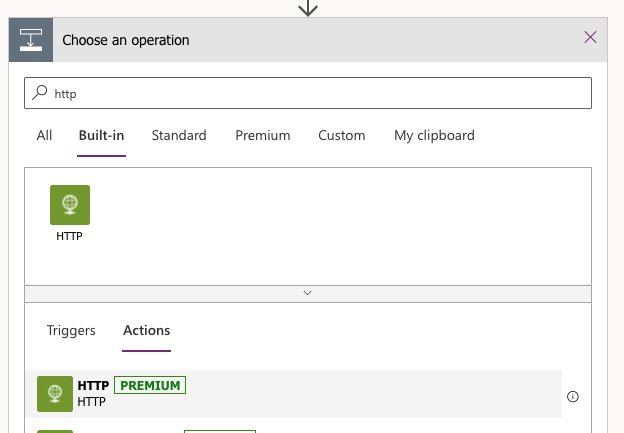
Task: Click the operation icon in the header
Action: pos(30,40)
